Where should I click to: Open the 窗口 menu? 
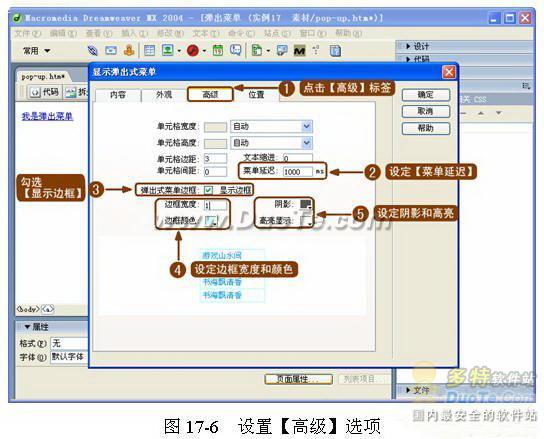pos(313,34)
